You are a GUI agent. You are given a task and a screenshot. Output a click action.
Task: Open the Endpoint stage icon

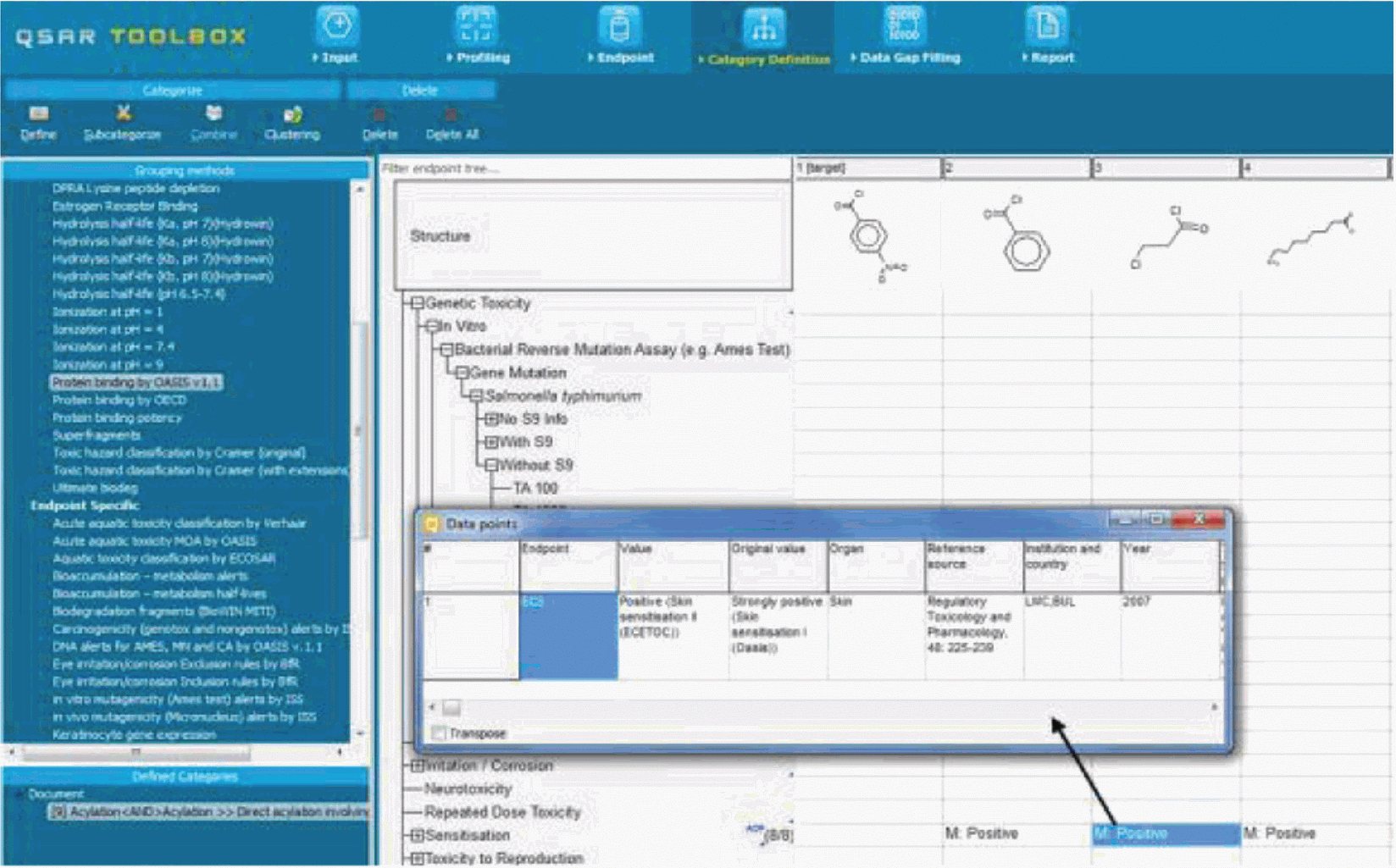621,28
